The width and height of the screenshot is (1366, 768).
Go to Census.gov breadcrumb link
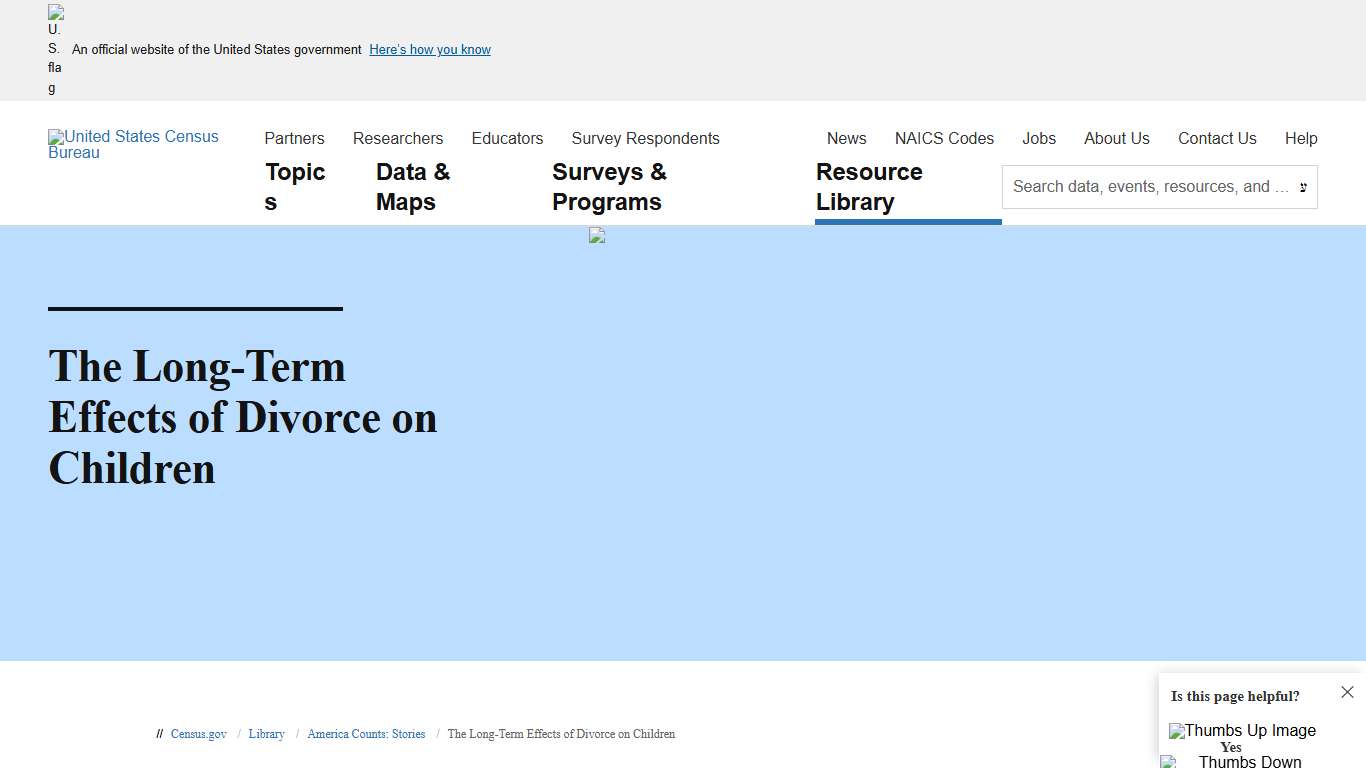click(x=198, y=734)
